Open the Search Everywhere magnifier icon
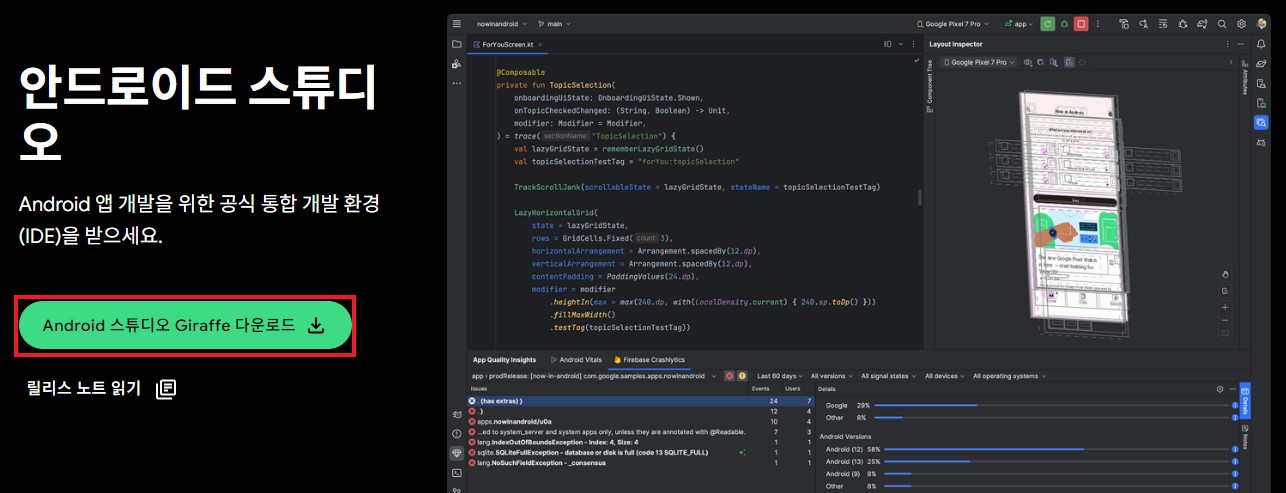This screenshot has width=1286, height=493. coord(1220,23)
